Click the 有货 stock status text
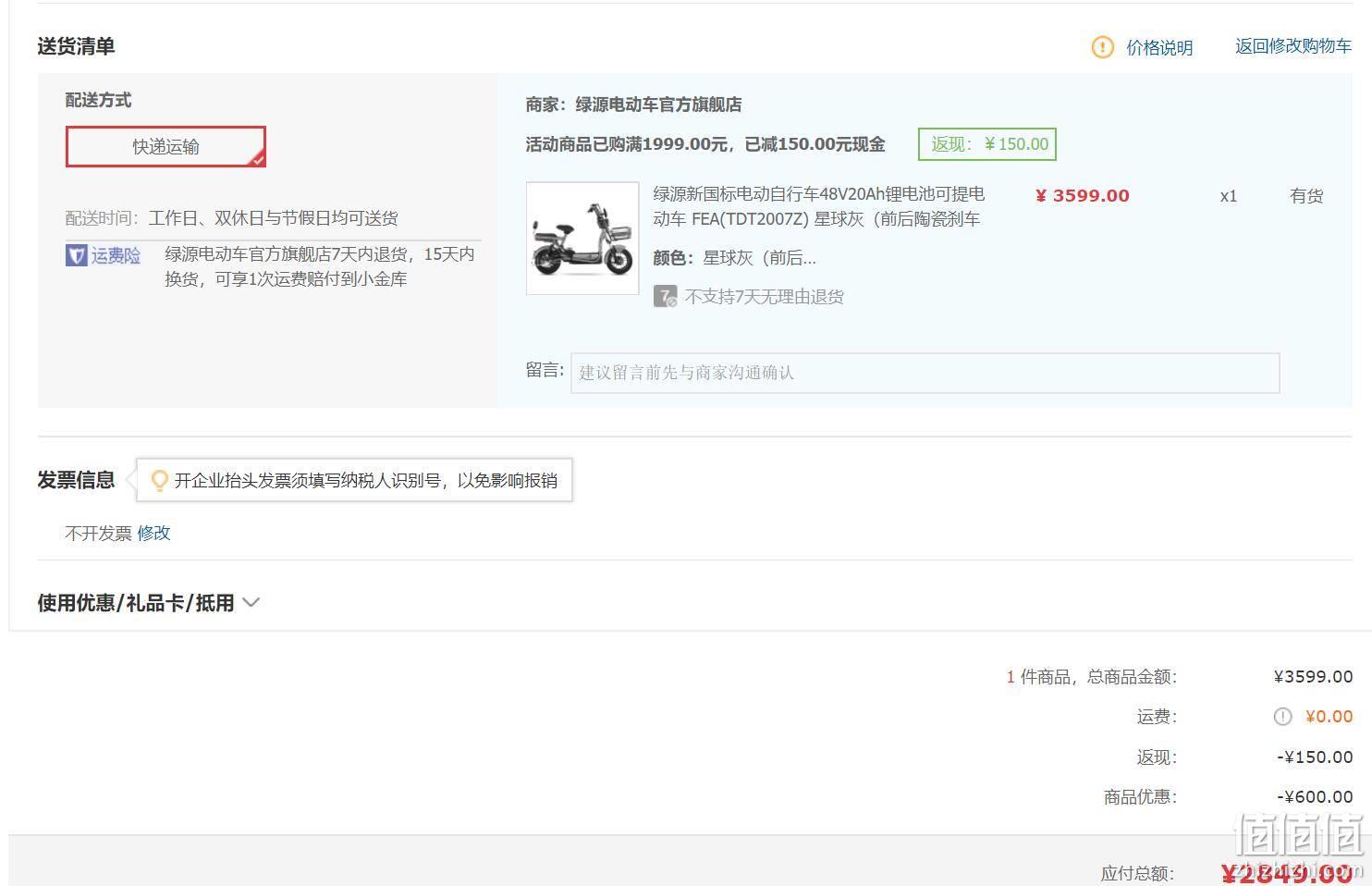Viewport: 1372px width, 886px height. (x=1306, y=196)
